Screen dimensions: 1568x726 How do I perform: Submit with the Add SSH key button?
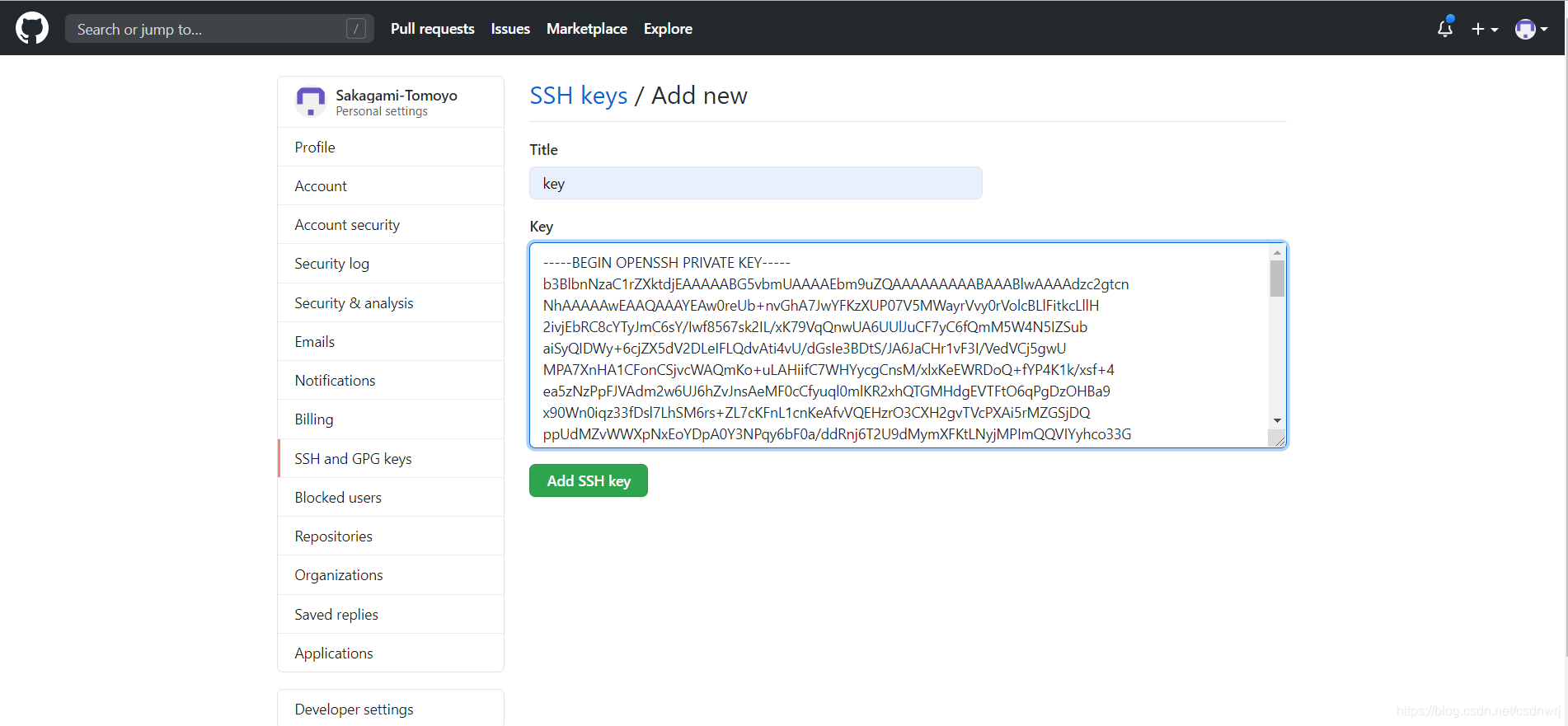click(589, 480)
